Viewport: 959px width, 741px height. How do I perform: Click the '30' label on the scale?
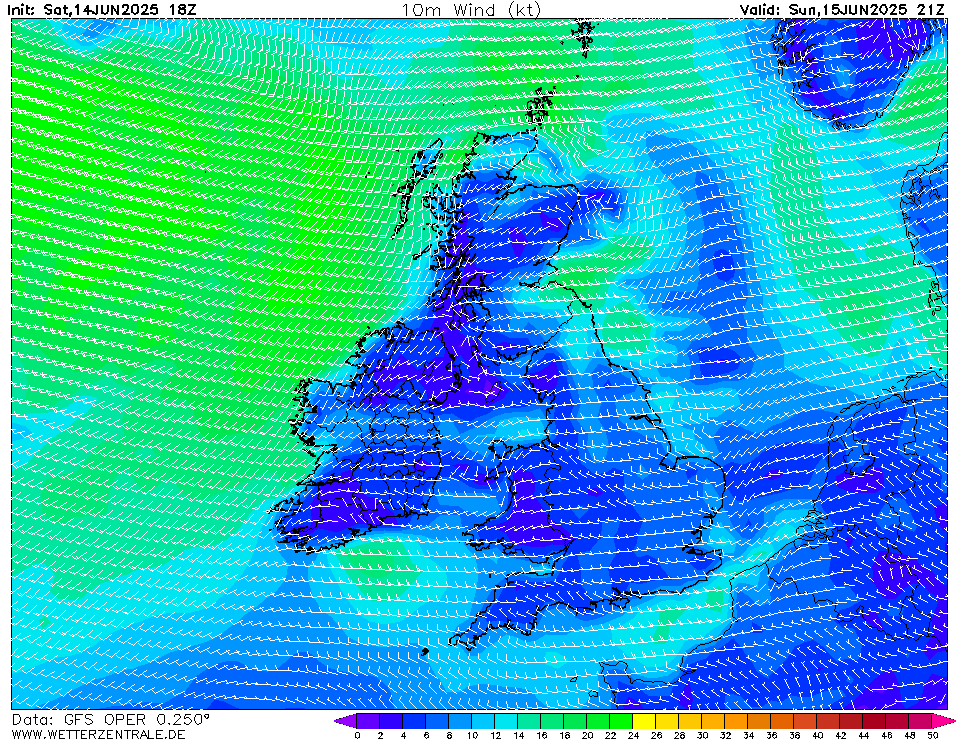tap(702, 735)
